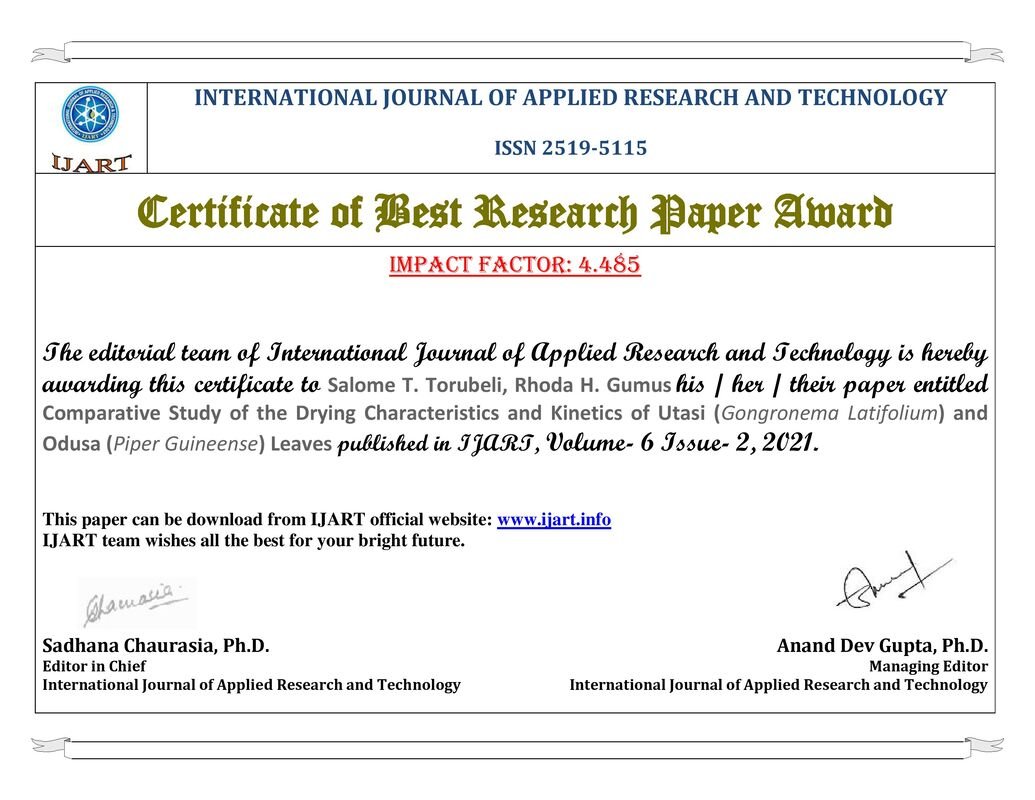Click Anand Dev Gupta's handwritten signature
Viewport: 1035px width, 800px height.
(x=894, y=582)
